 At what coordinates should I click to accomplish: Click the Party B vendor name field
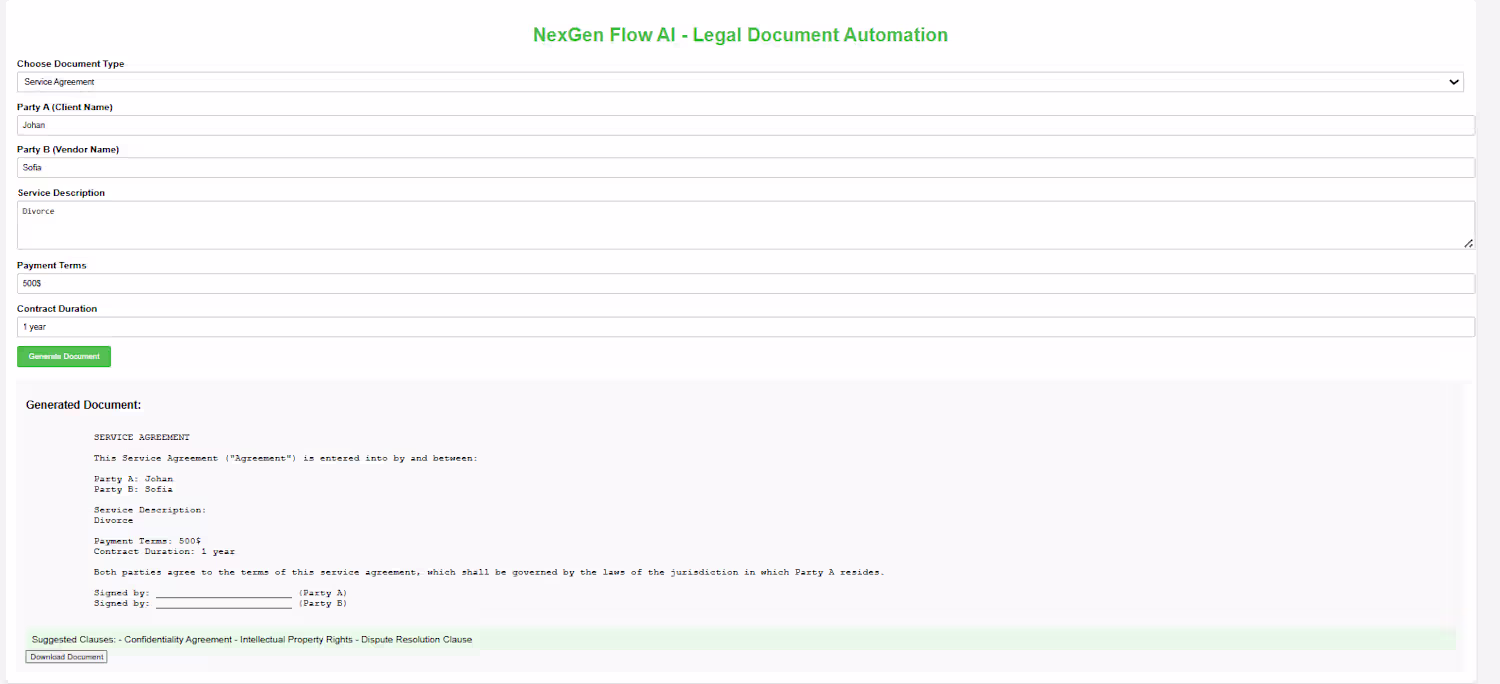(746, 168)
